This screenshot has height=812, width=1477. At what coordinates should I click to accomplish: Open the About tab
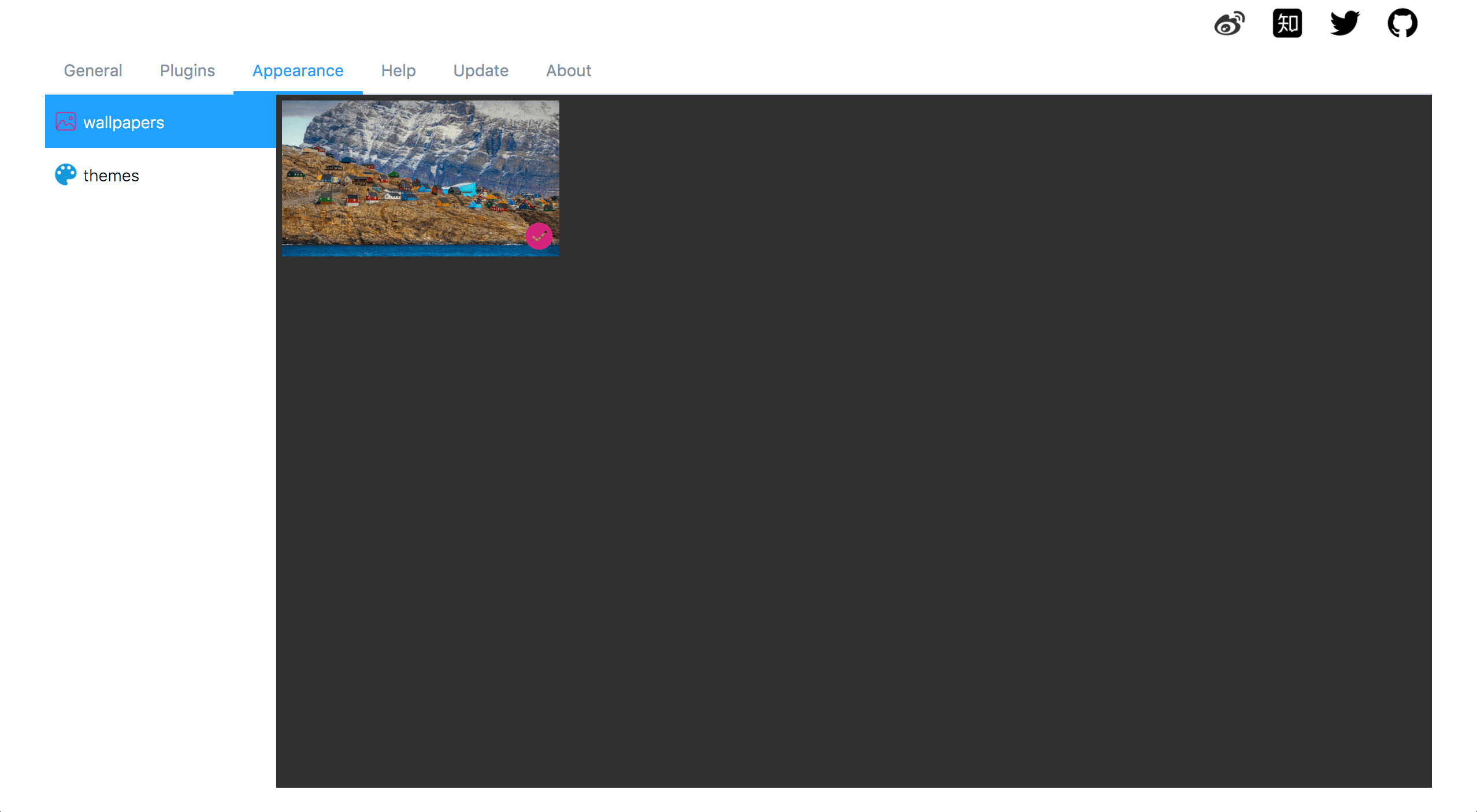569,70
